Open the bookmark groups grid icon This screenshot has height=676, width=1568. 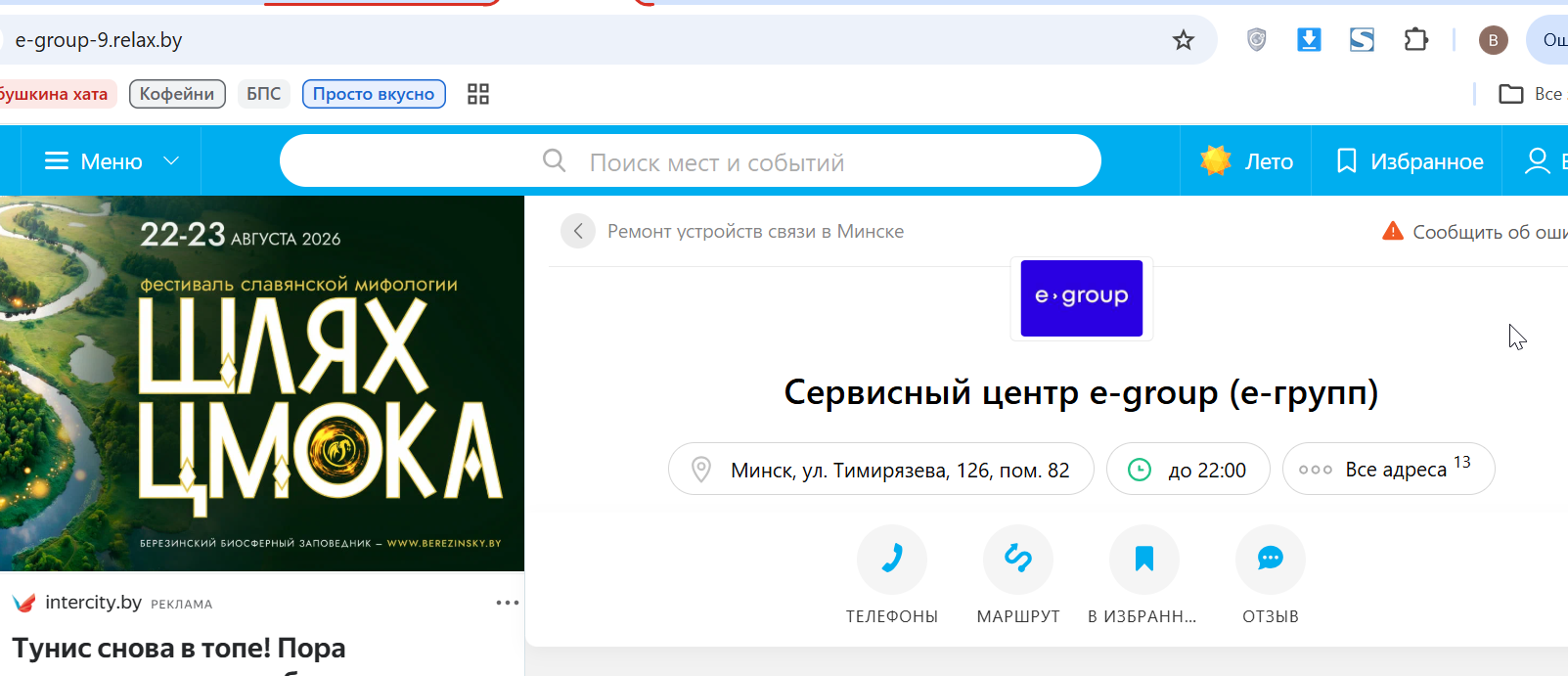pos(478,94)
